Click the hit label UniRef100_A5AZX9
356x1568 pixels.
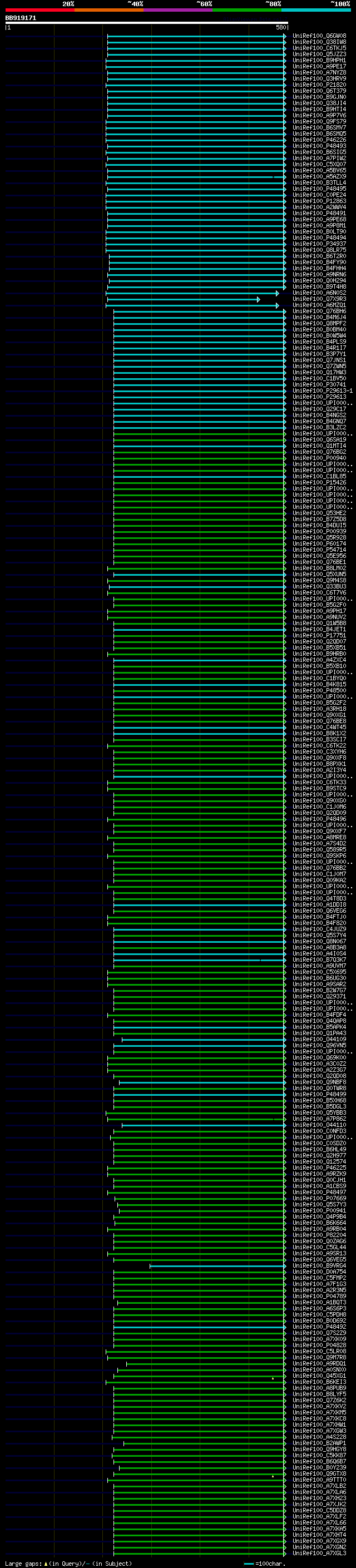pyautogui.click(x=319, y=176)
